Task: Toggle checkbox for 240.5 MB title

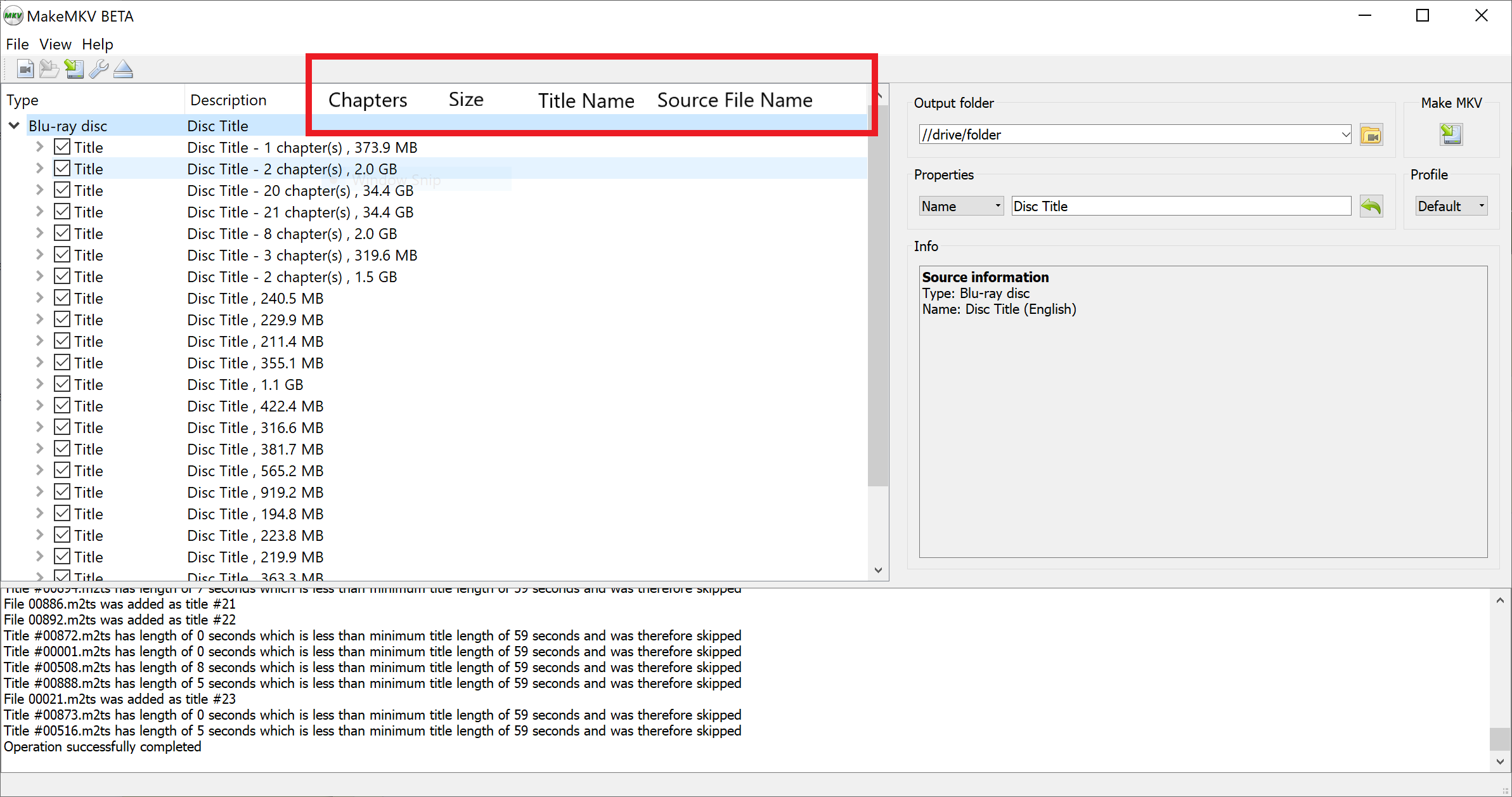Action: 62,298
